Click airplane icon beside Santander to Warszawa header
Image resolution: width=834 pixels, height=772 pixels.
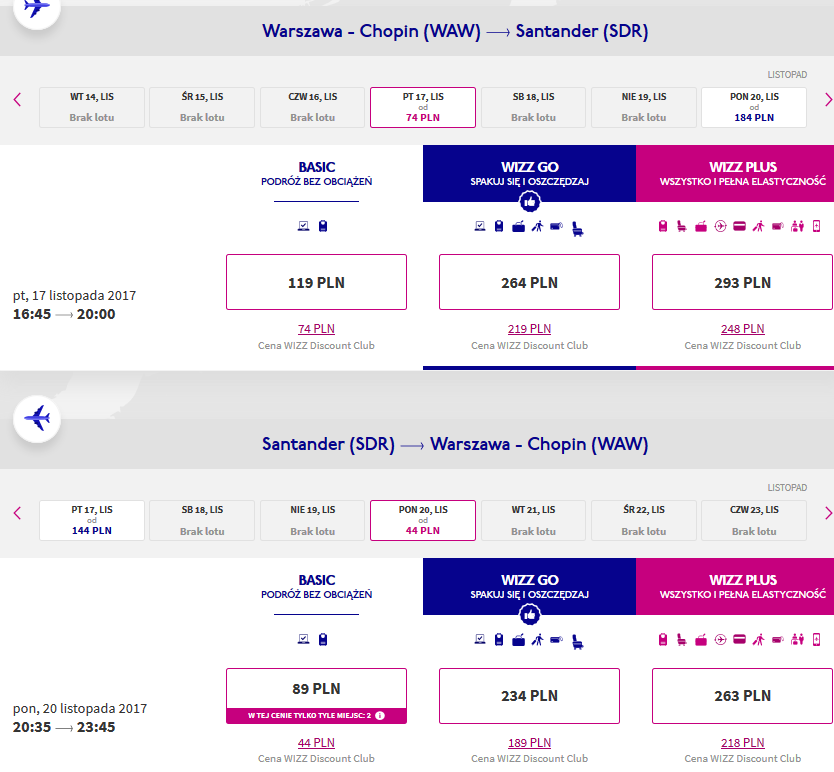(37, 419)
